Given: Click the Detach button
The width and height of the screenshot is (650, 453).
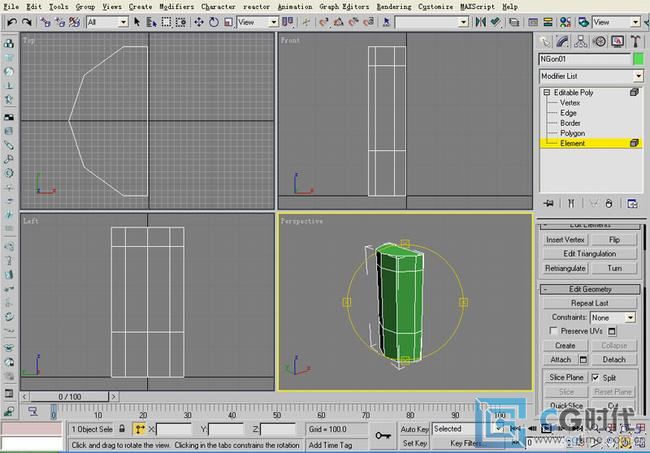Looking at the screenshot, I should [x=614, y=360].
